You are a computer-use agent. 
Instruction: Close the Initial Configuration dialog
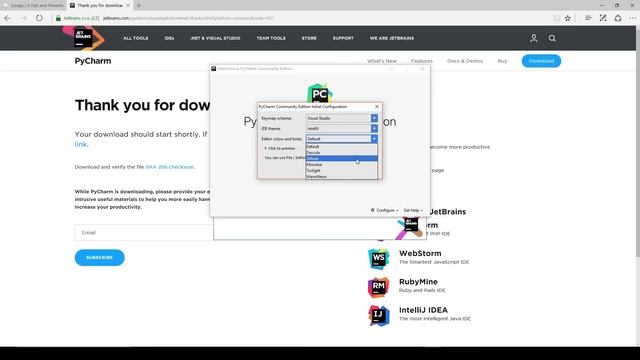(377, 107)
